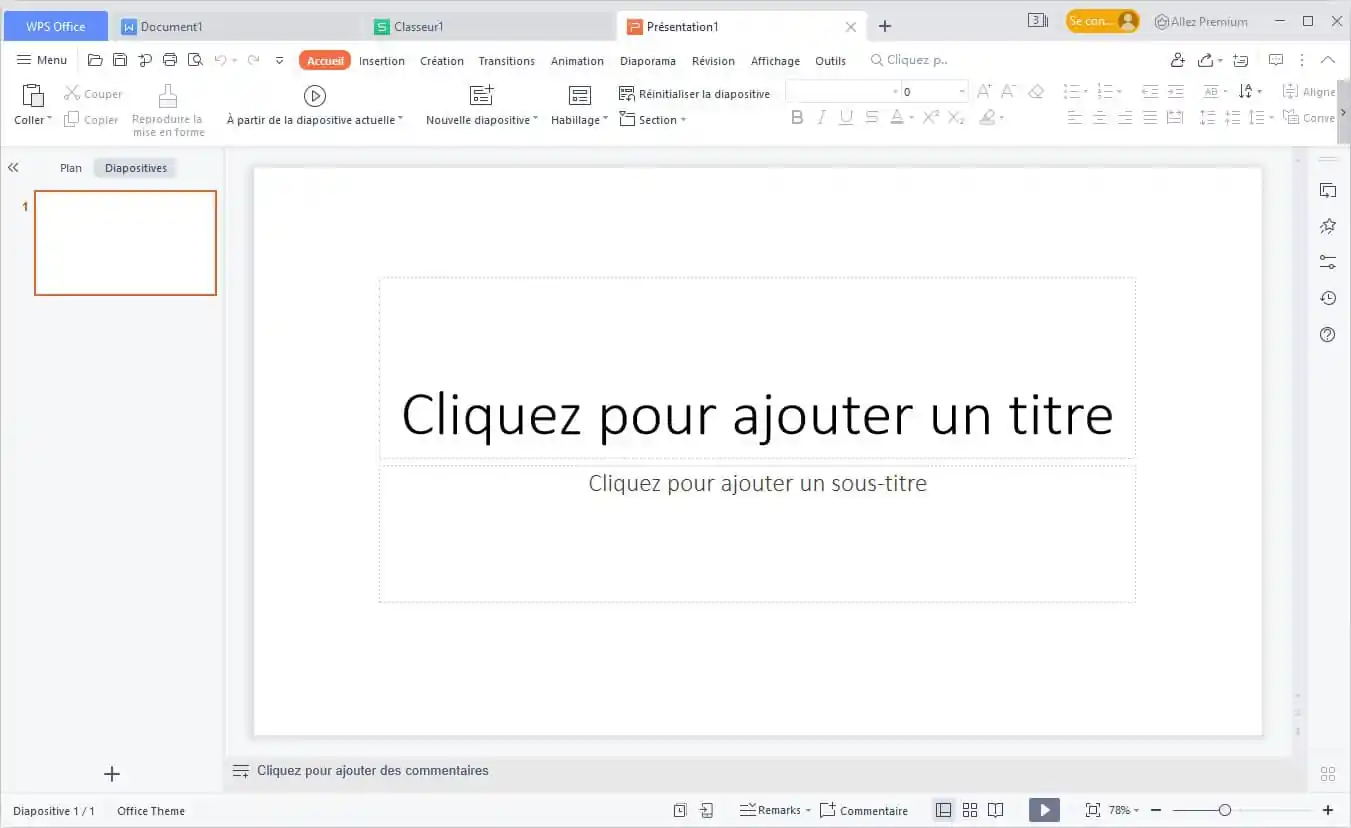Toggle Remarks notes pane in status bar

click(x=775, y=810)
